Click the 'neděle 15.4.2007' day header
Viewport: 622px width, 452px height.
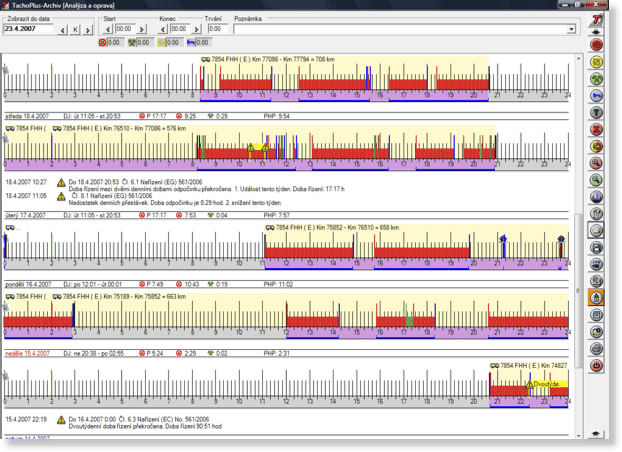(x=27, y=353)
